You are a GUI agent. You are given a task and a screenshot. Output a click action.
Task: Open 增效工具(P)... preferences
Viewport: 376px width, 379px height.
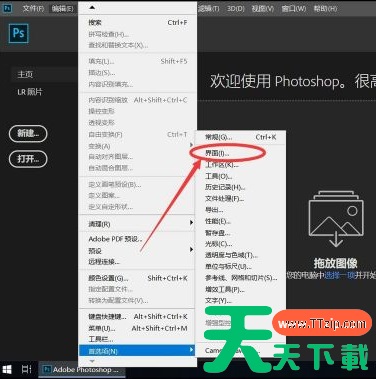(241, 289)
